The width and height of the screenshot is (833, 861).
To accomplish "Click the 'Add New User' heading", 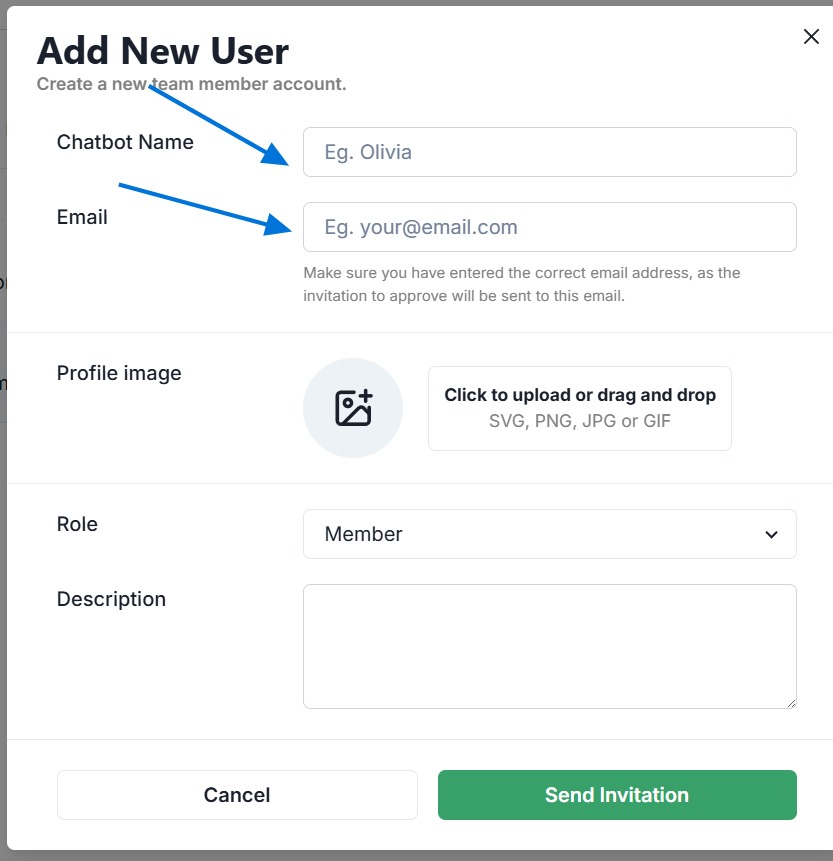I will click(x=162, y=50).
